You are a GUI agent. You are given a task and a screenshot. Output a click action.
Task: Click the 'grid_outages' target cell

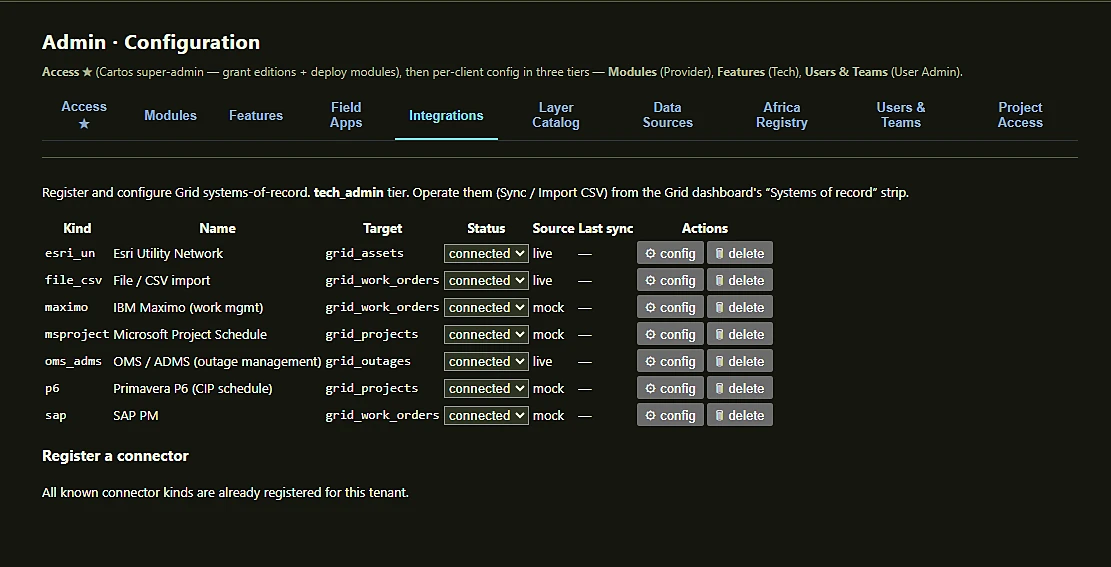(x=368, y=361)
